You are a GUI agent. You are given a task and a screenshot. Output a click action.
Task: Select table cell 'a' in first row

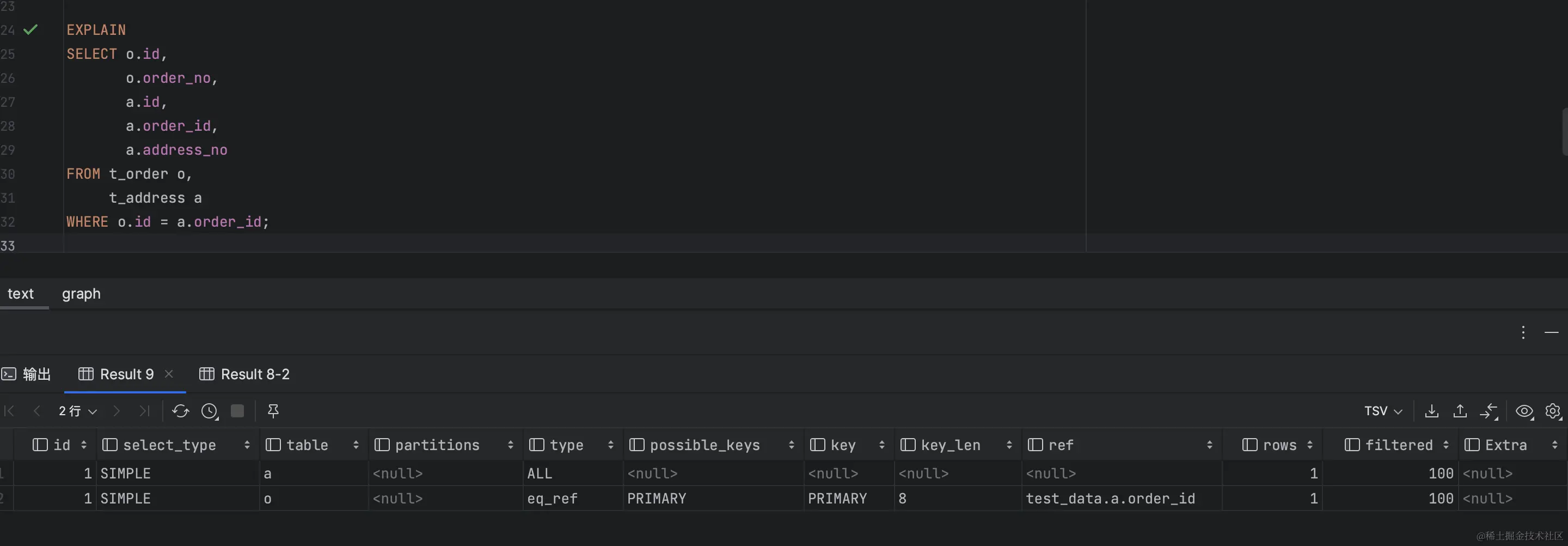tap(314, 474)
